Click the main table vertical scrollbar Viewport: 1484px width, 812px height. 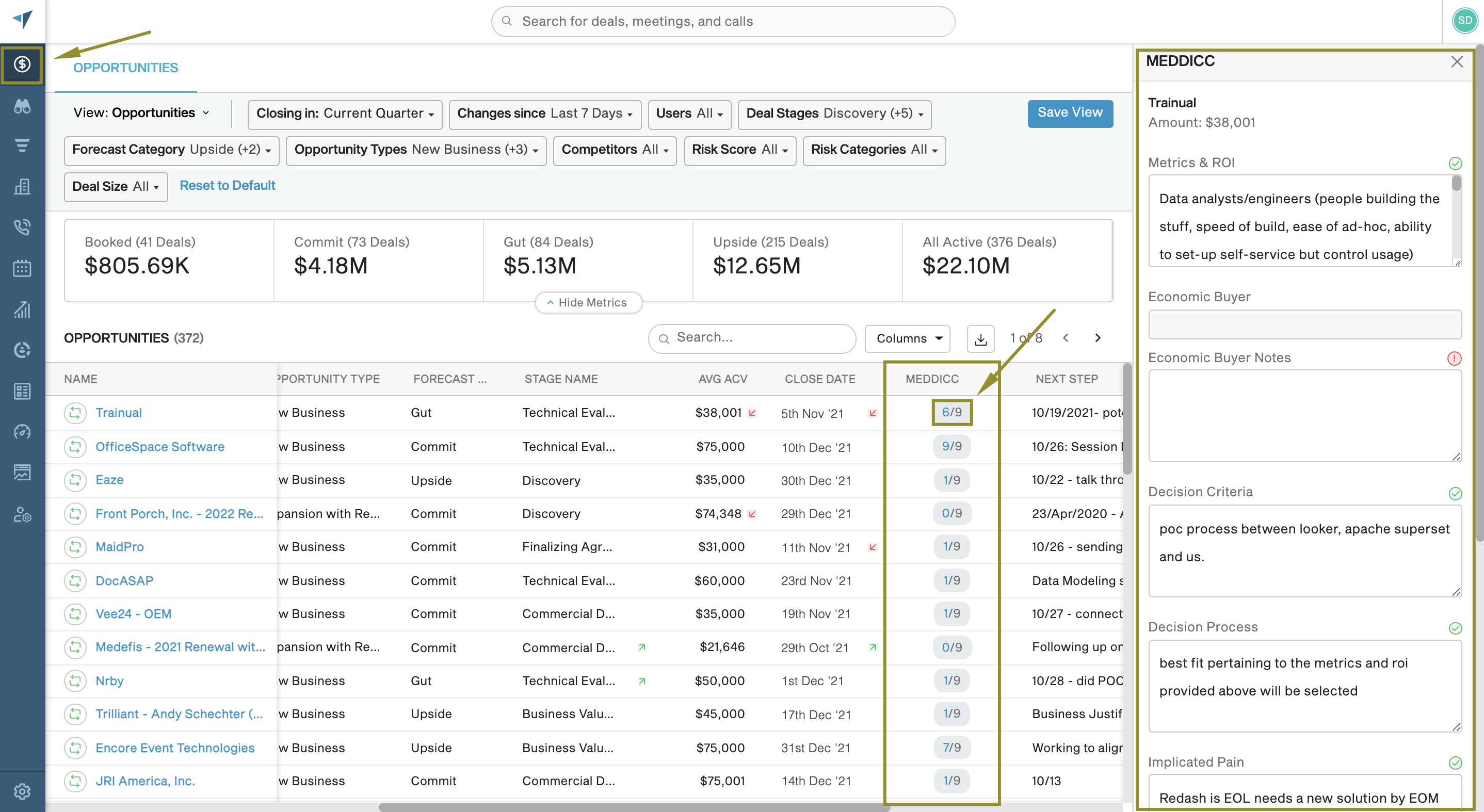coord(1127,419)
